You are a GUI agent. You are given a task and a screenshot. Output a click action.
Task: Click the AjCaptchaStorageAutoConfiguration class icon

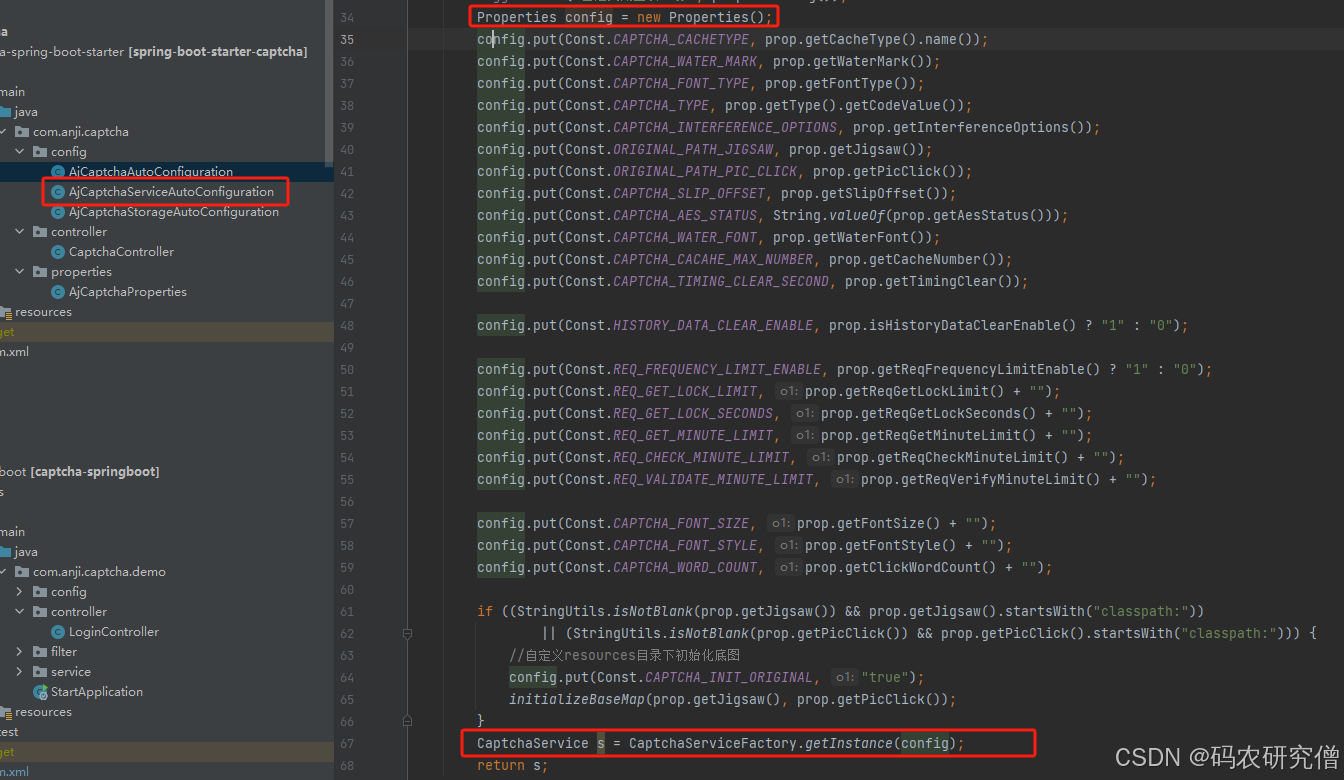point(58,212)
